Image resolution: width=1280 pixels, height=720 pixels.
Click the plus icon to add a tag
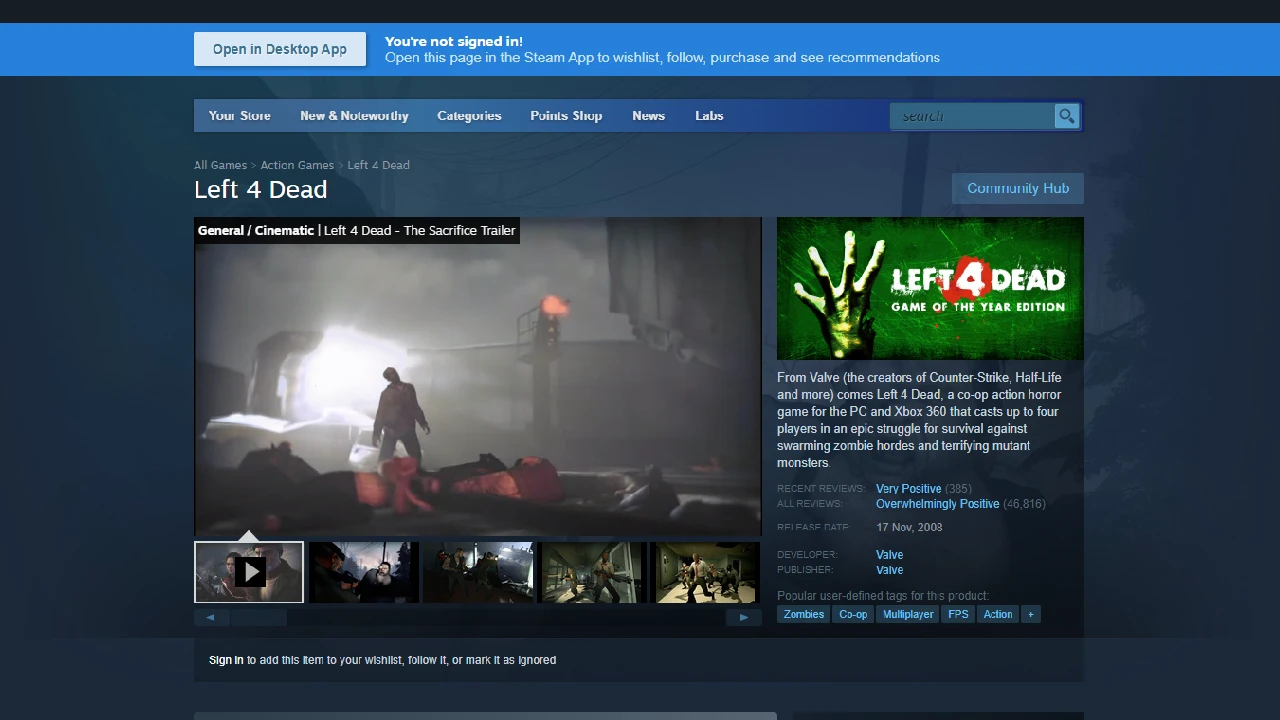click(1031, 613)
